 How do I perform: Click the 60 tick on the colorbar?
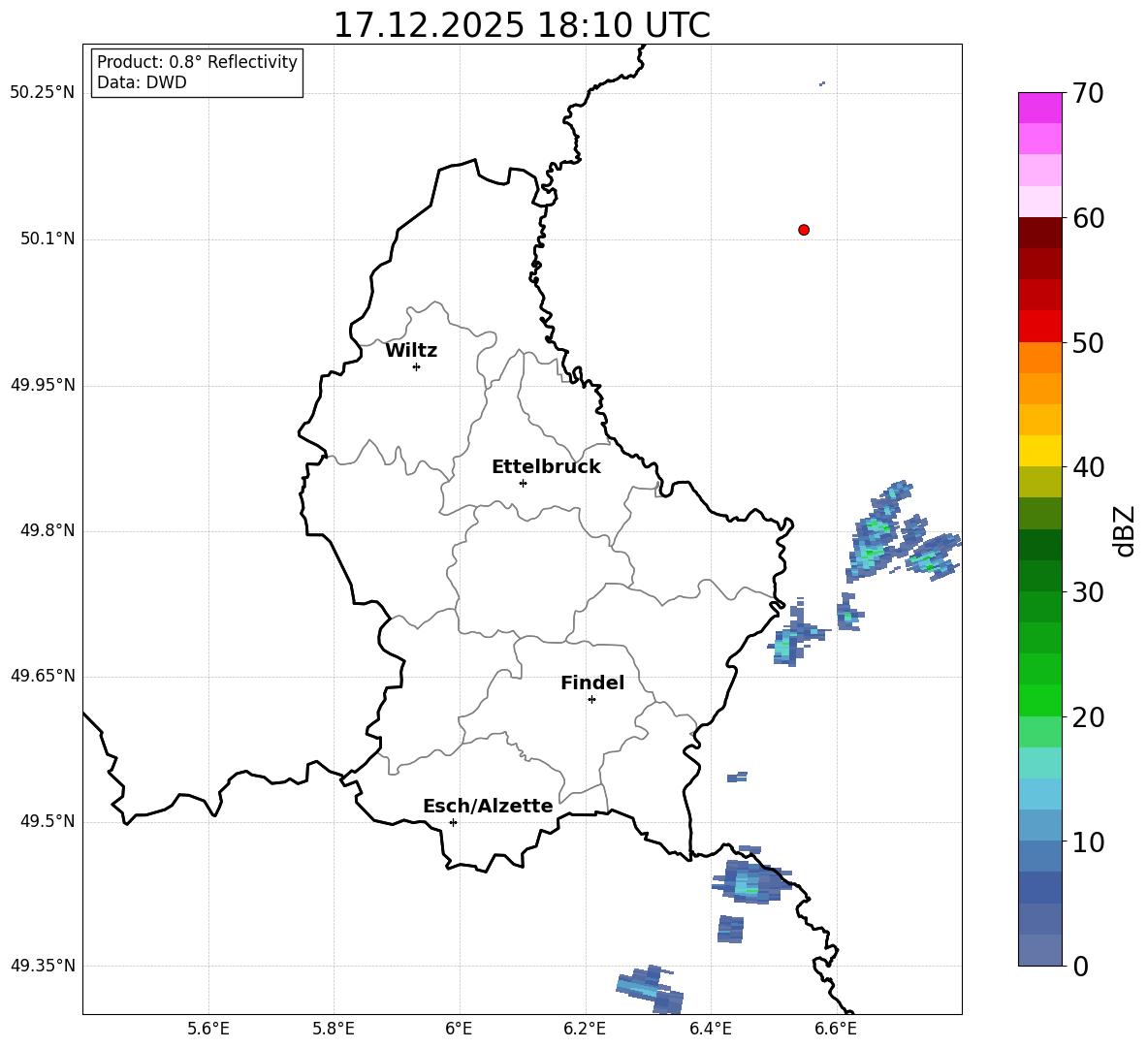(x=1088, y=218)
